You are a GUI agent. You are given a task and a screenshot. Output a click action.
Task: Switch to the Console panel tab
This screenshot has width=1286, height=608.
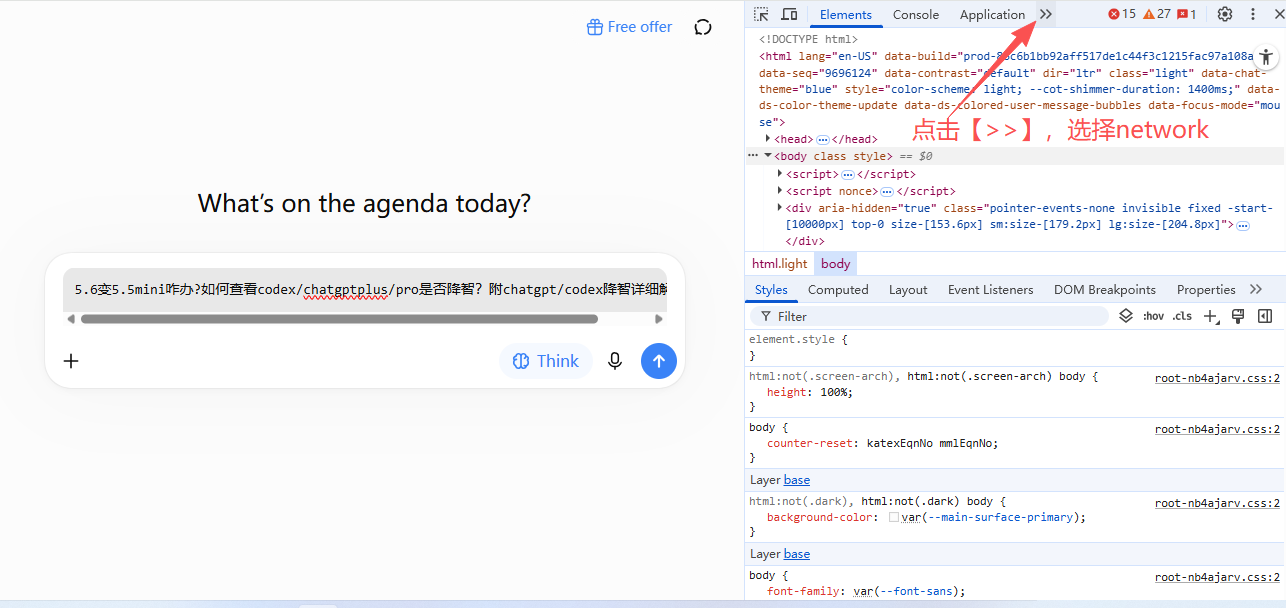tap(916, 14)
